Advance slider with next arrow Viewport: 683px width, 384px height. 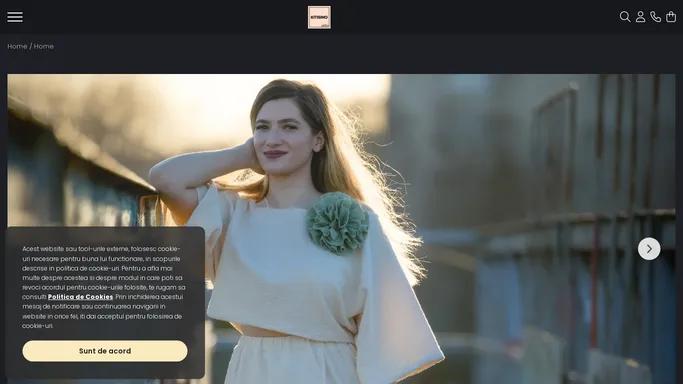coord(649,249)
